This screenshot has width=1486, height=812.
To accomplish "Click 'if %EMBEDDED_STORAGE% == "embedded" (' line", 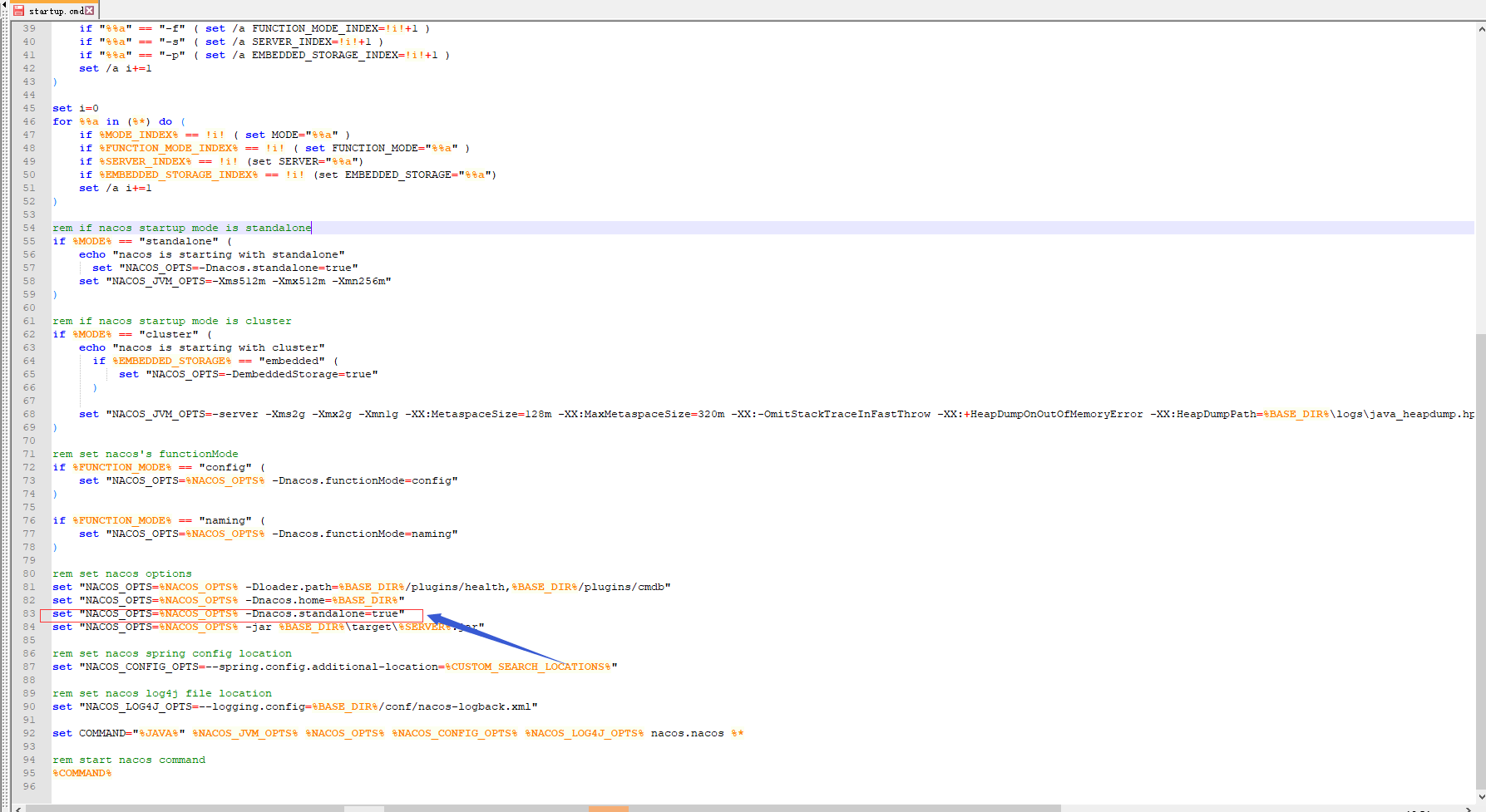I will 215,361.
